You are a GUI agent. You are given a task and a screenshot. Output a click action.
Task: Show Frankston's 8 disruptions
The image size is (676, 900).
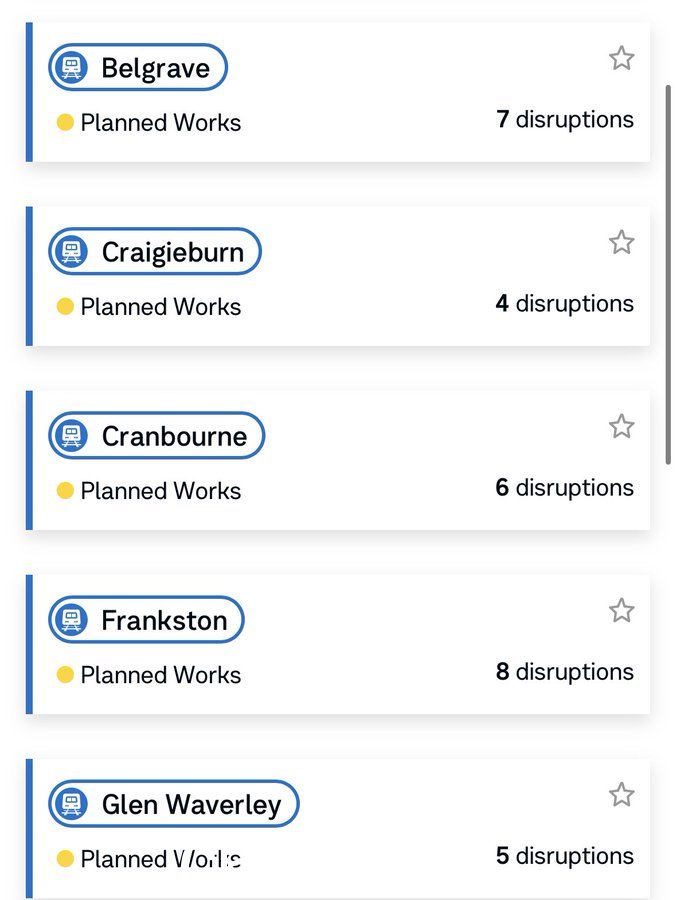click(565, 672)
